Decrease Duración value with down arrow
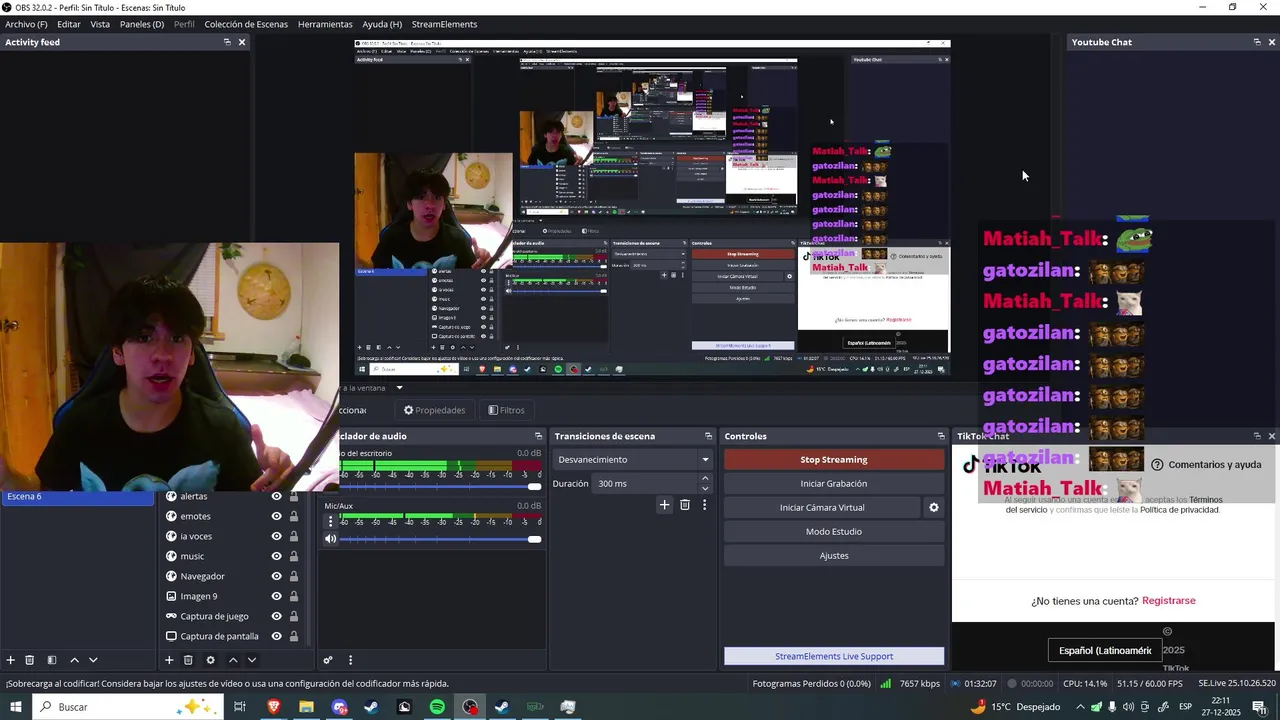Image resolution: width=1280 pixels, height=720 pixels. pos(705,489)
